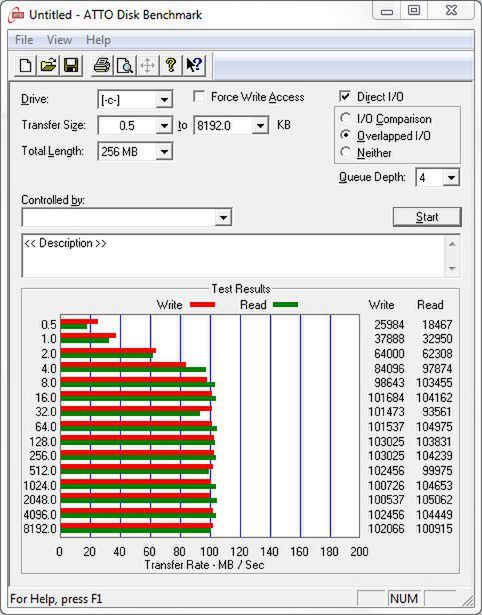This screenshot has width=482, height=615.
Task: Enable Force Write Access checkbox
Action: pyautogui.click(x=199, y=96)
